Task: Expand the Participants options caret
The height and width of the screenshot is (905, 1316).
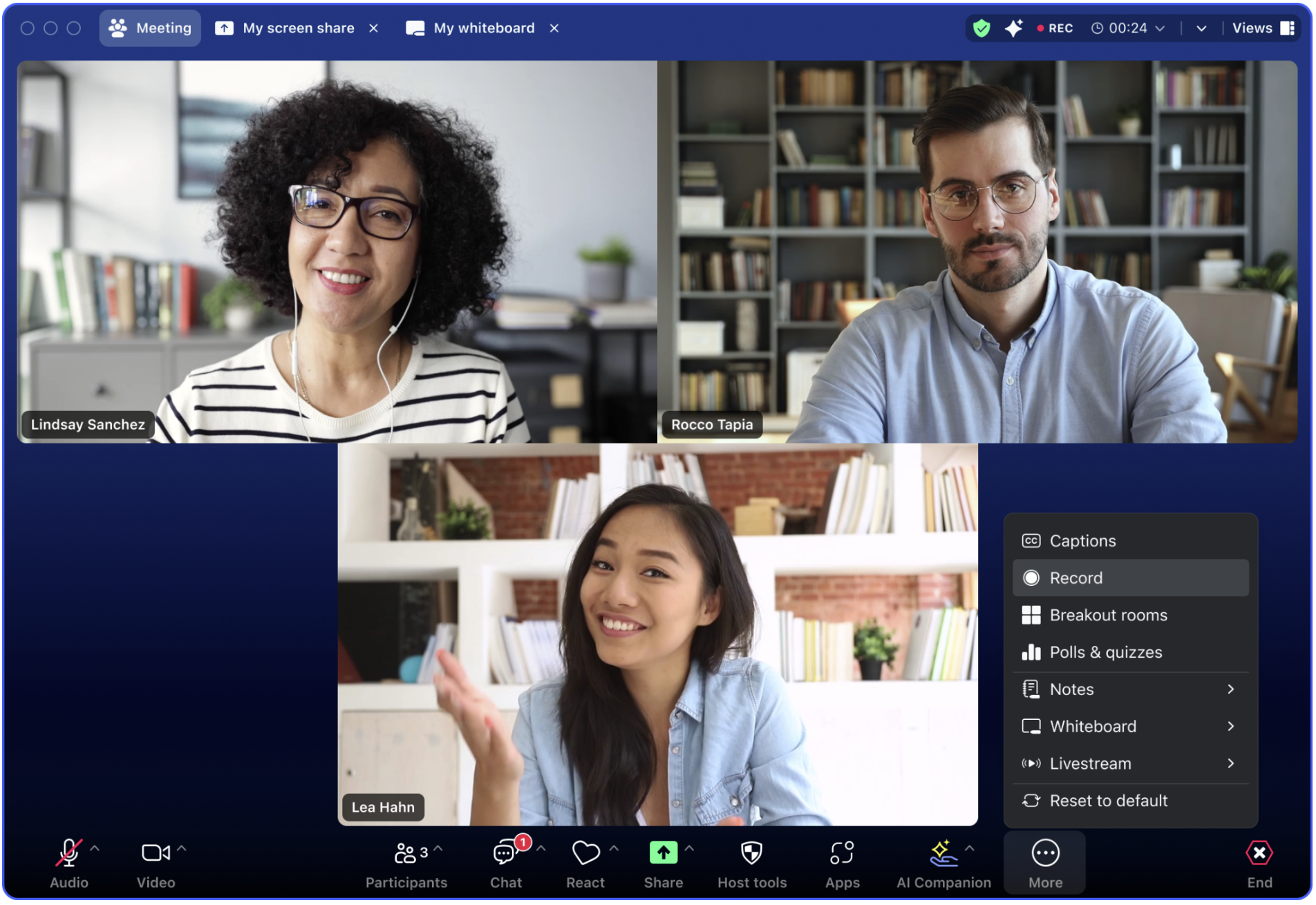Action: [x=438, y=848]
